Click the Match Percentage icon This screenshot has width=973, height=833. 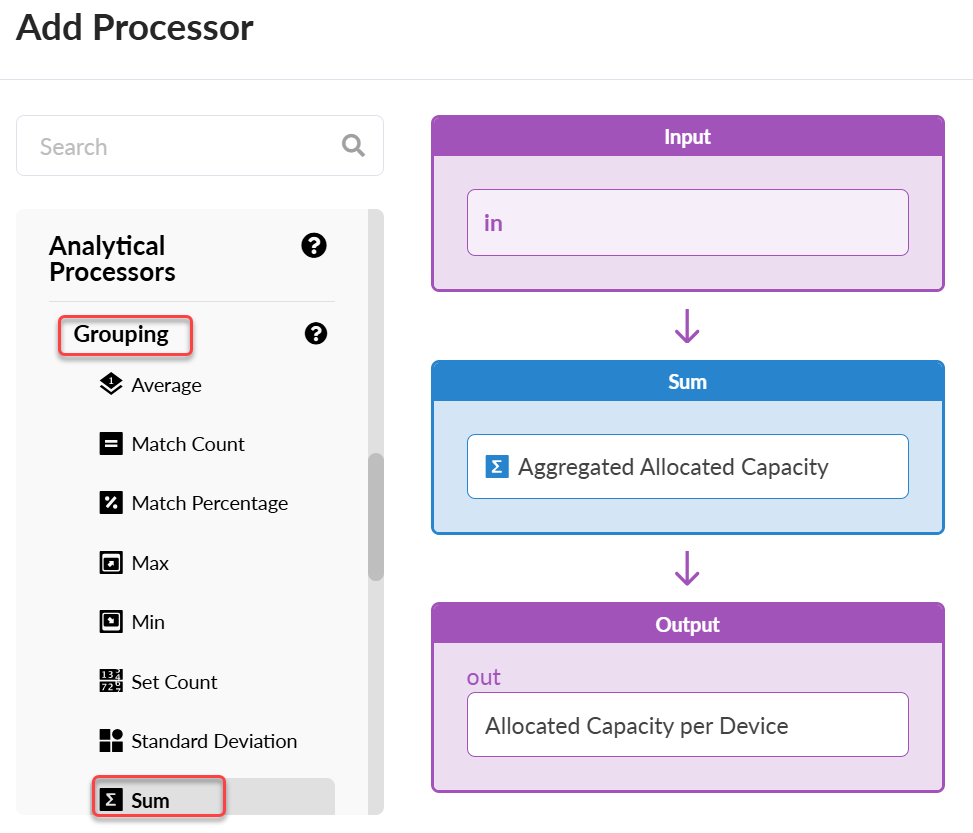111,503
